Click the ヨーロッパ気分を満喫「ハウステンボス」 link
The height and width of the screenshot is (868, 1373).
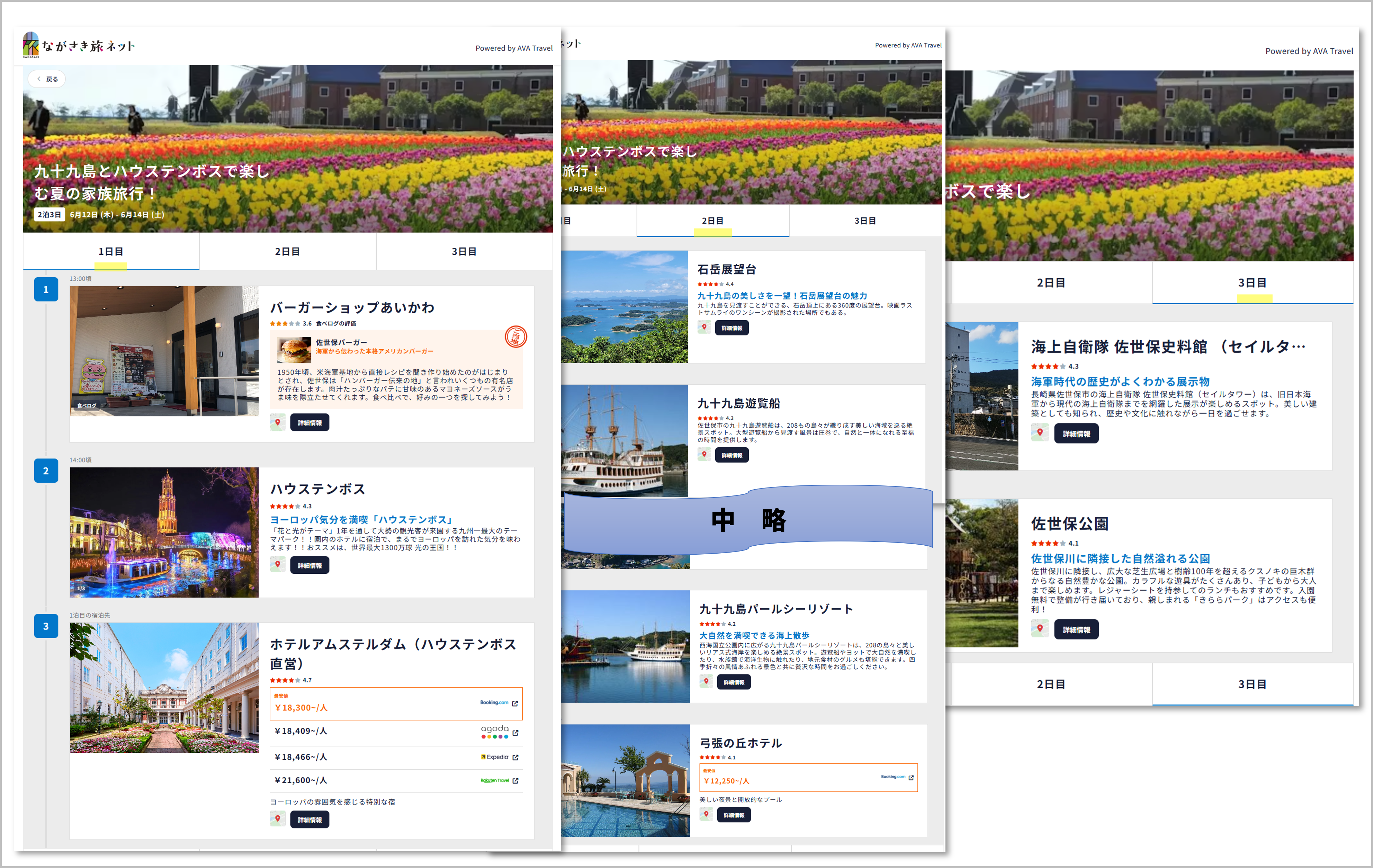tap(362, 520)
